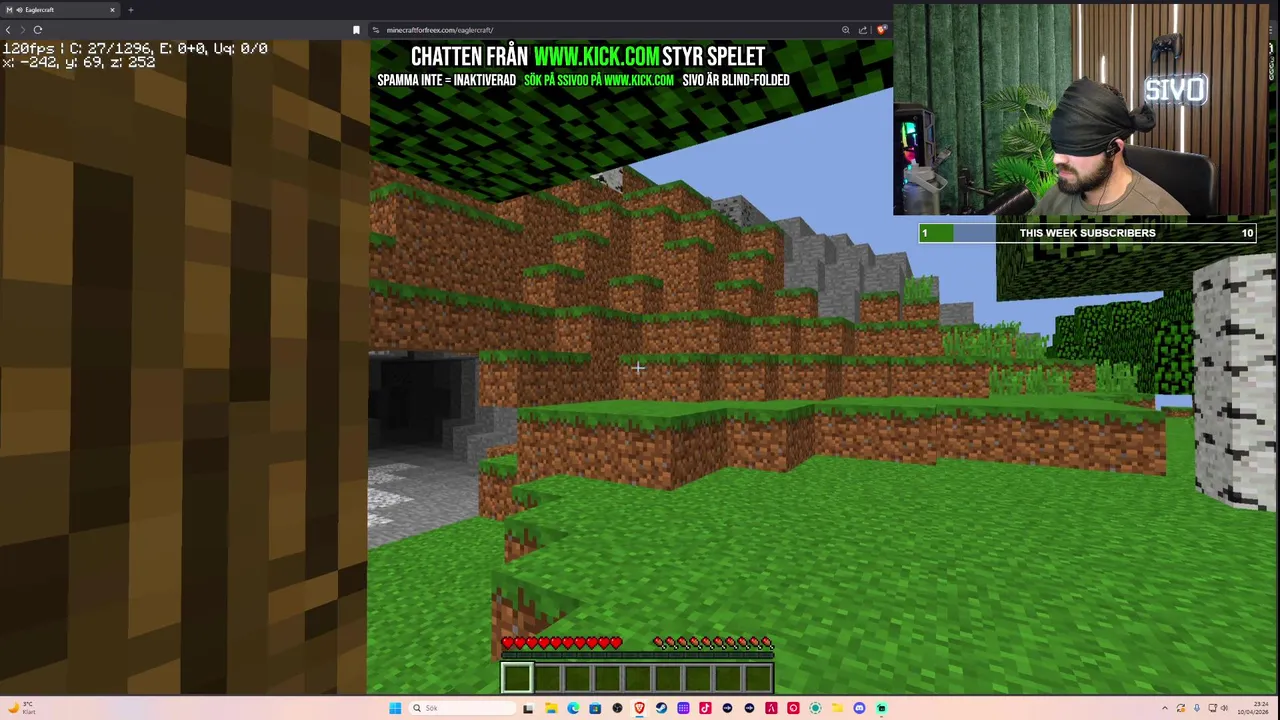Open Steam from the taskbar
The width and height of the screenshot is (1280, 720).
point(661,708)
